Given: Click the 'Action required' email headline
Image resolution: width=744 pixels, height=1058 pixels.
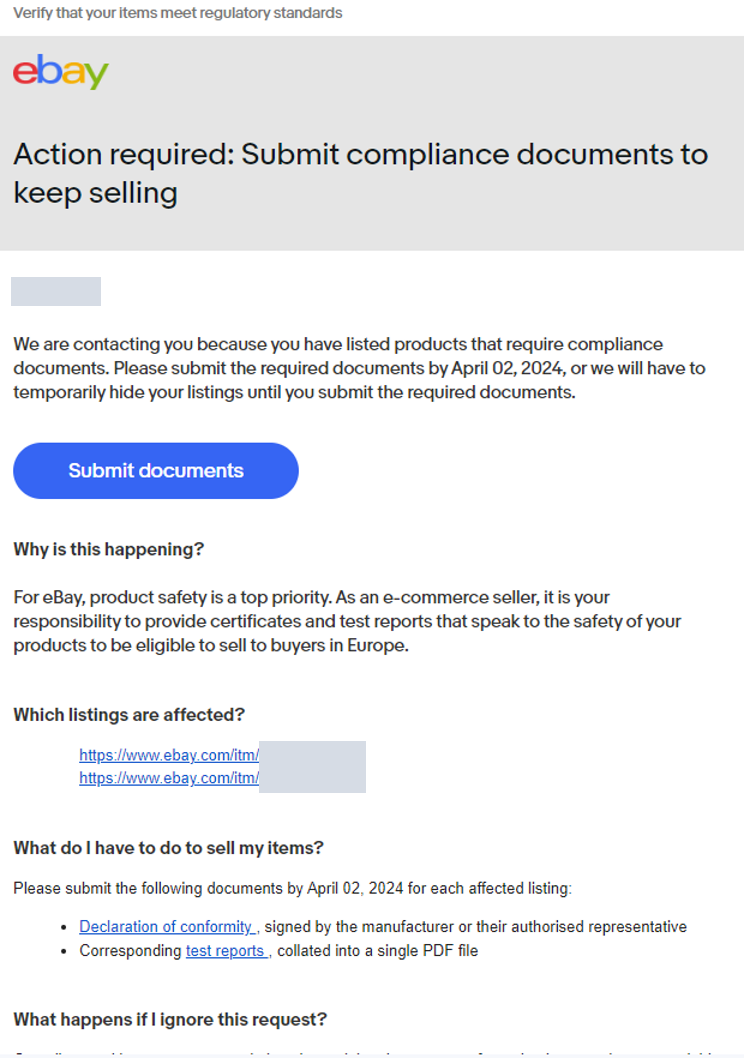Looking at the screenshot, I should point(360,172).
